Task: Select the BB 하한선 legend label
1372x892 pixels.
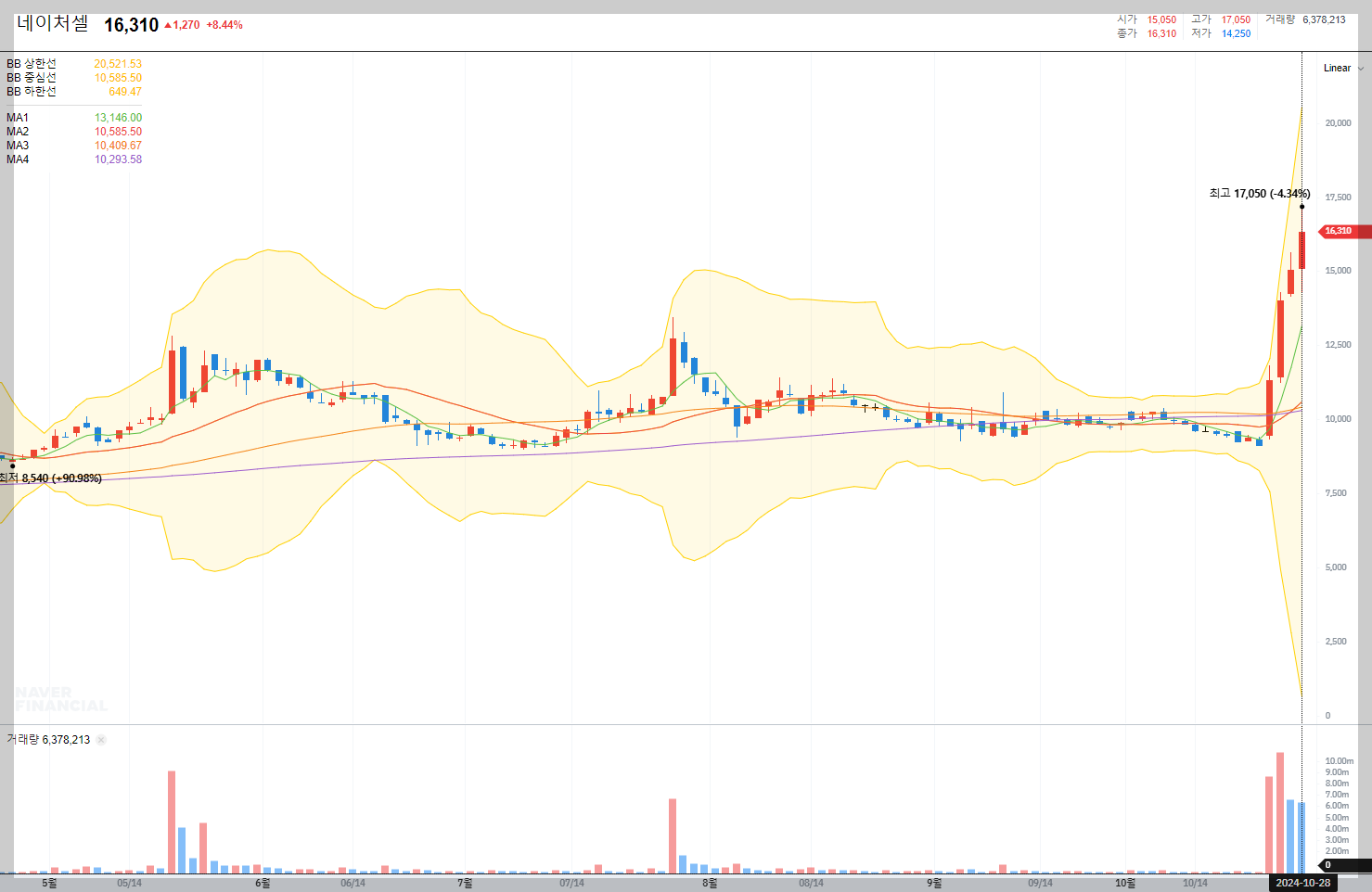Action: (x=32, y=92)
